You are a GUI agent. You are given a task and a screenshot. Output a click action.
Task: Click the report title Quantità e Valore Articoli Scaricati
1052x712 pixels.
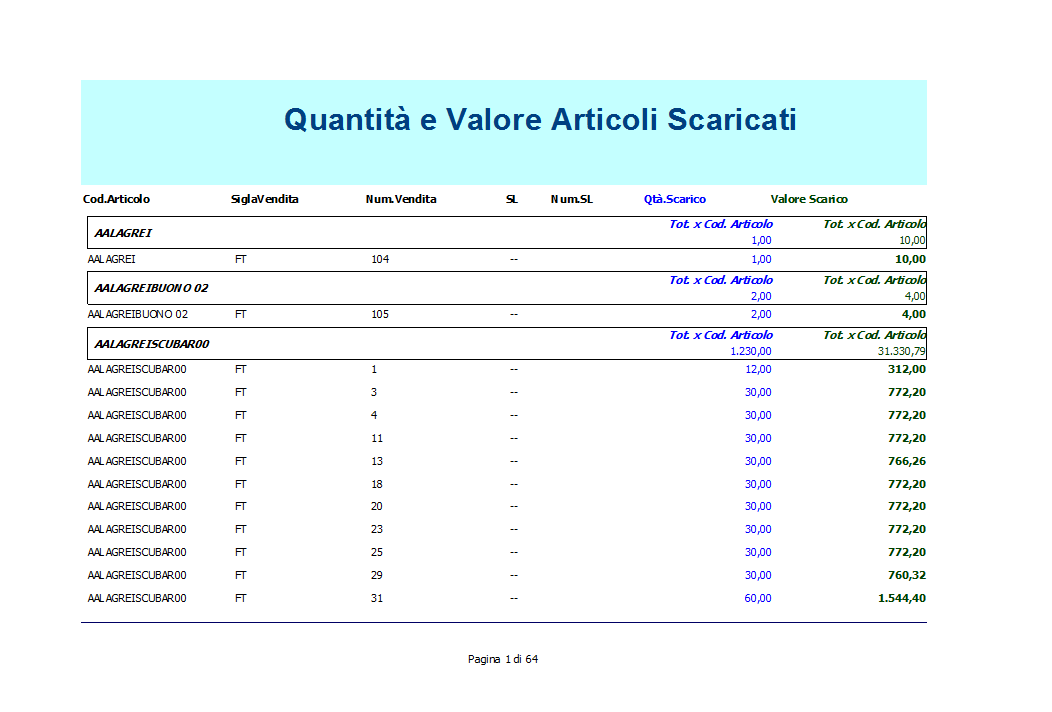540,120
